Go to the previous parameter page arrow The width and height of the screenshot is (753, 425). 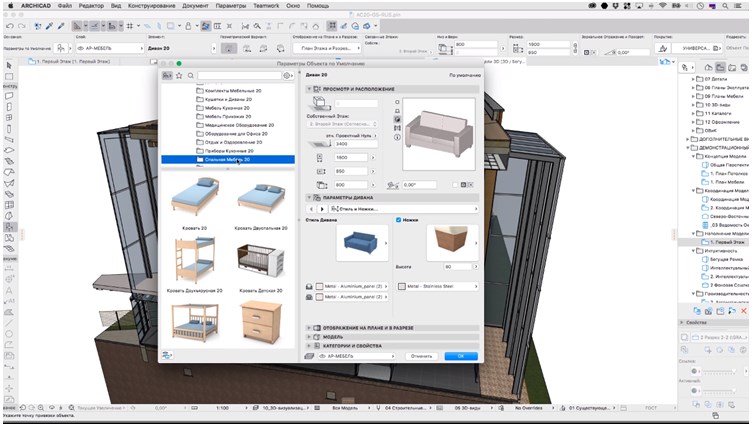point(311,209)
